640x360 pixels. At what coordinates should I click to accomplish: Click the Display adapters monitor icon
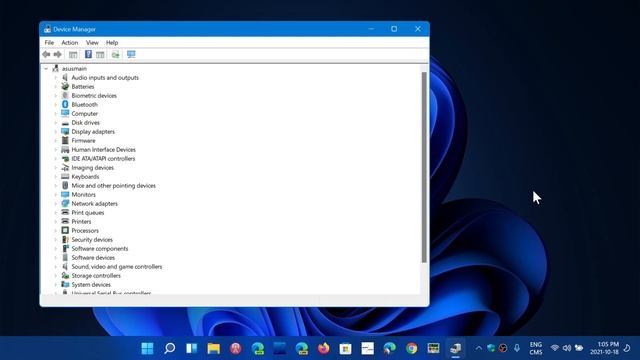[x=65, y=131]
